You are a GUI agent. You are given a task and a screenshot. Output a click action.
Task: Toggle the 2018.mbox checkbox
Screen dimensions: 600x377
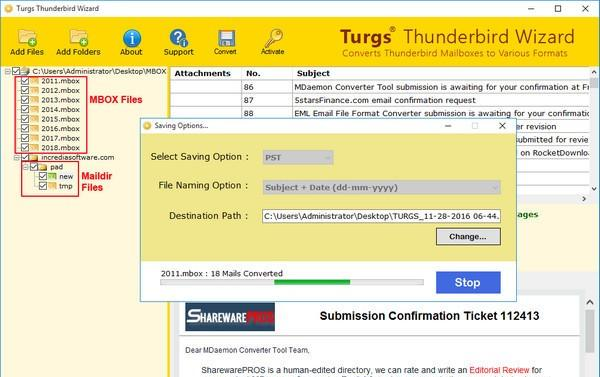point(25,148)
